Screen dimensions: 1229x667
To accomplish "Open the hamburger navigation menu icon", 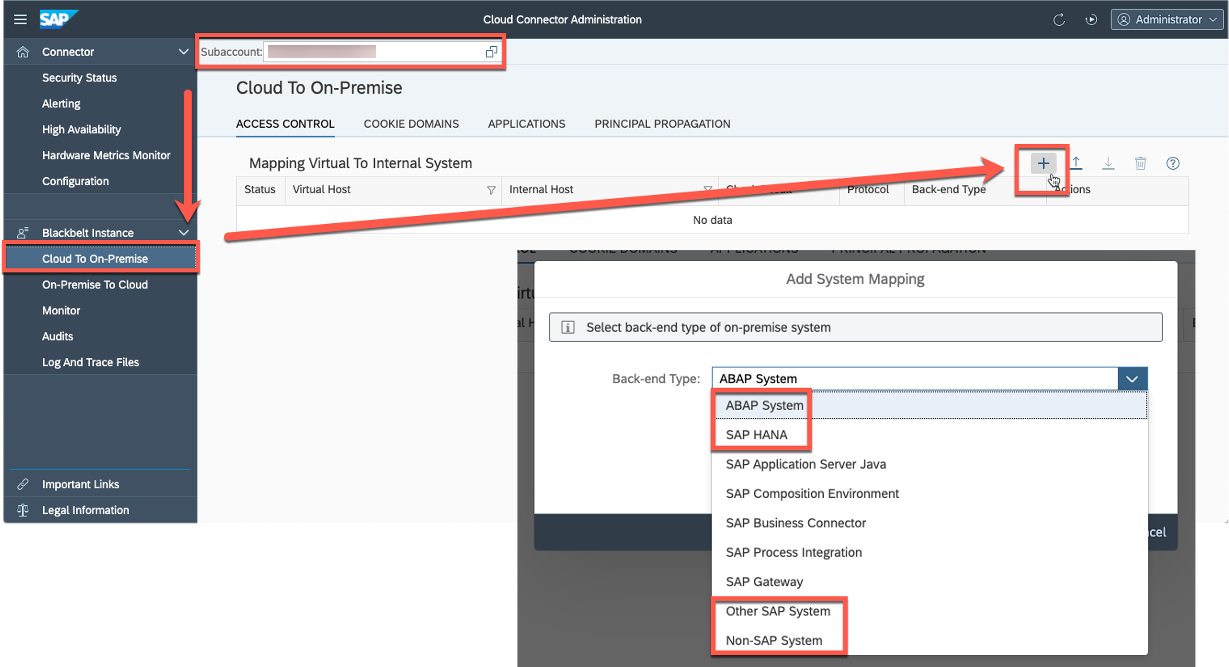I will [x=20, y=18].
